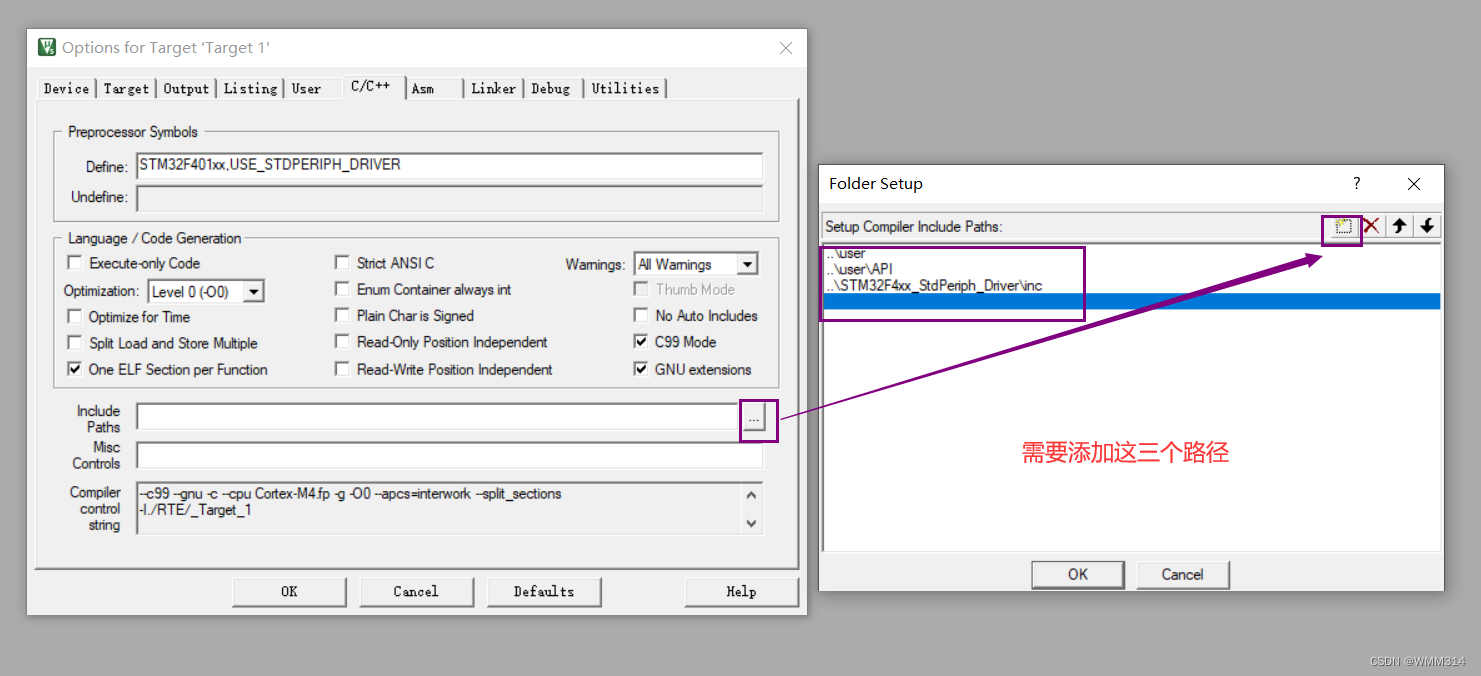Confirm Folder Setup with OK
Screen dimensions: 1481x676
[1077, 573]
